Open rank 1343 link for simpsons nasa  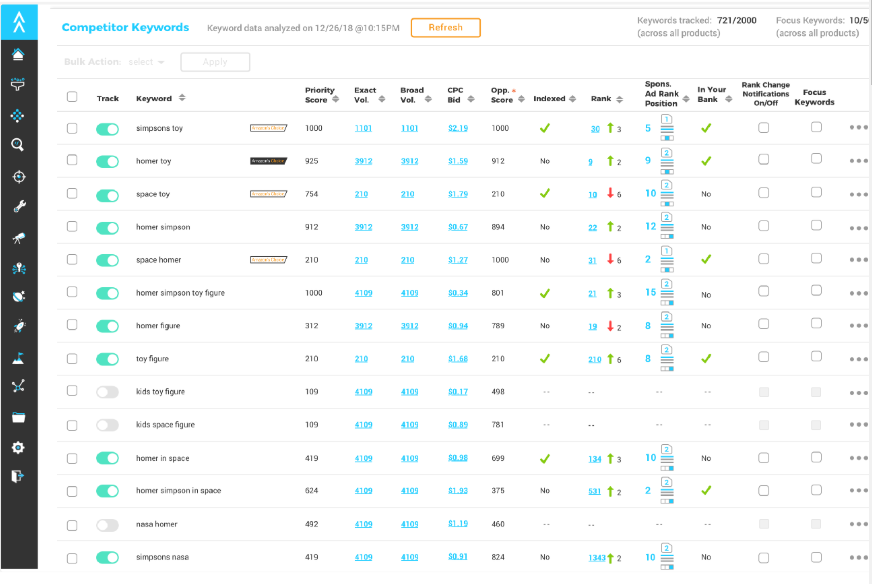click(597, 558)
